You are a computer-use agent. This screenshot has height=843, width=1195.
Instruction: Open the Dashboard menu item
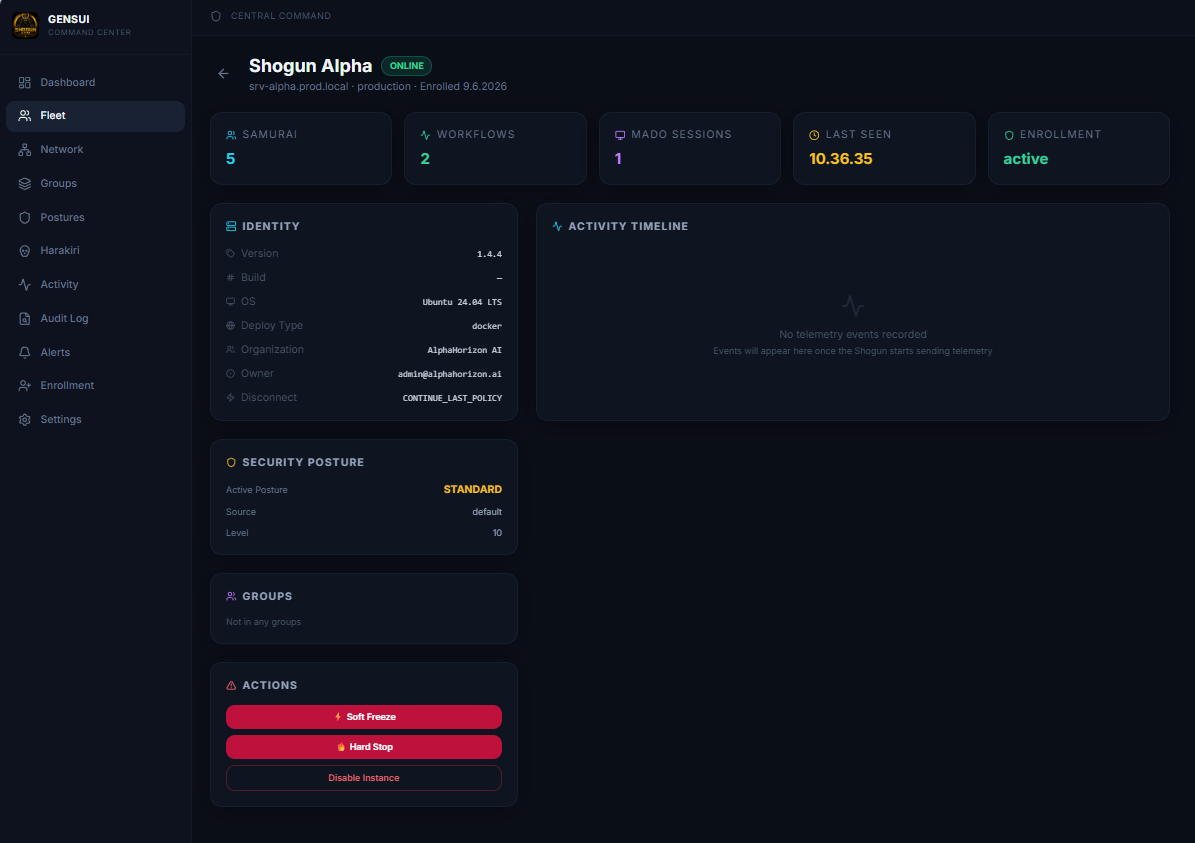[x=95, y=82]
